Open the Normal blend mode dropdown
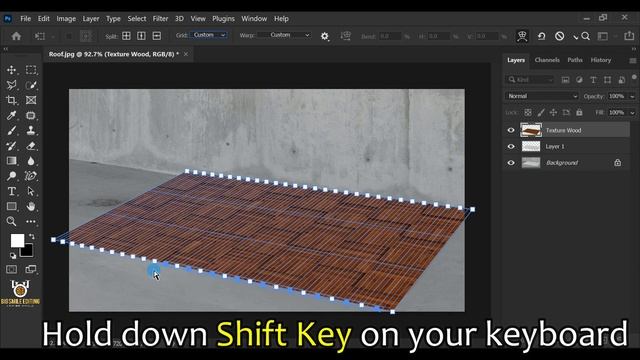This screenshot has width=640, height=360. [x=542, y=96]
